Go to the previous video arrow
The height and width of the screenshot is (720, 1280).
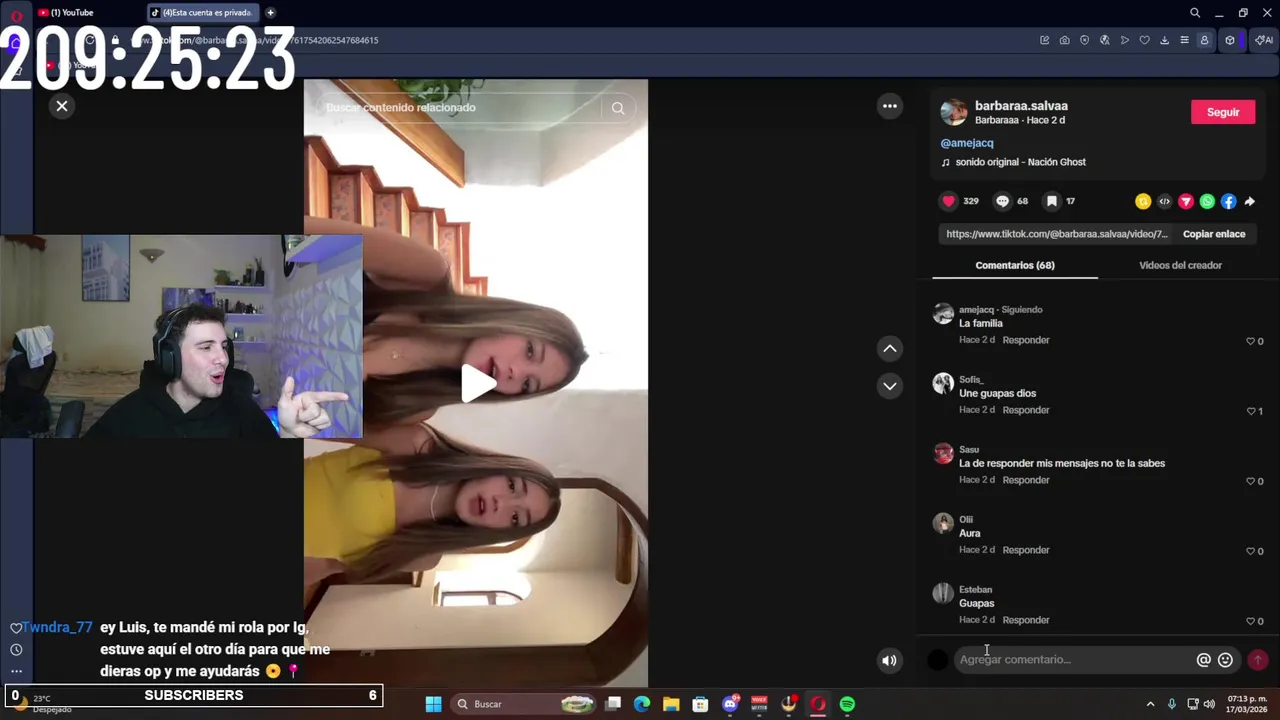click(889, 348)
